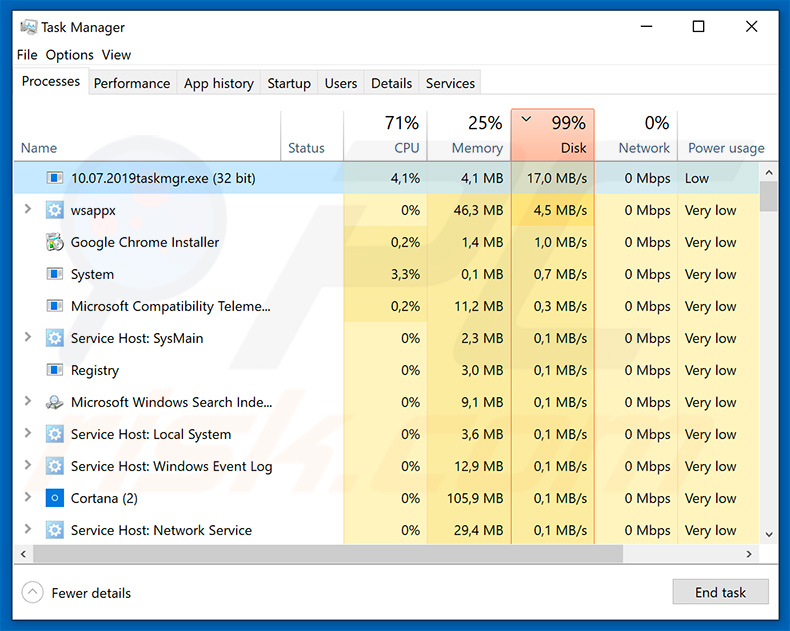
Task: Sort by the Name column header
Action: [x=147, y=136]
